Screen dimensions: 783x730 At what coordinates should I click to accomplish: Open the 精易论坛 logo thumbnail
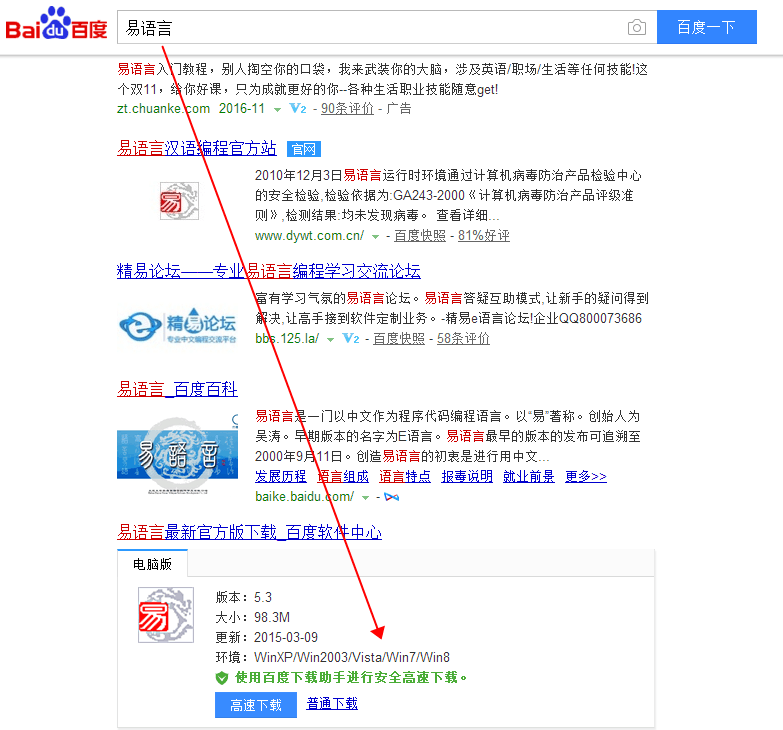click(x=177, y=325)
